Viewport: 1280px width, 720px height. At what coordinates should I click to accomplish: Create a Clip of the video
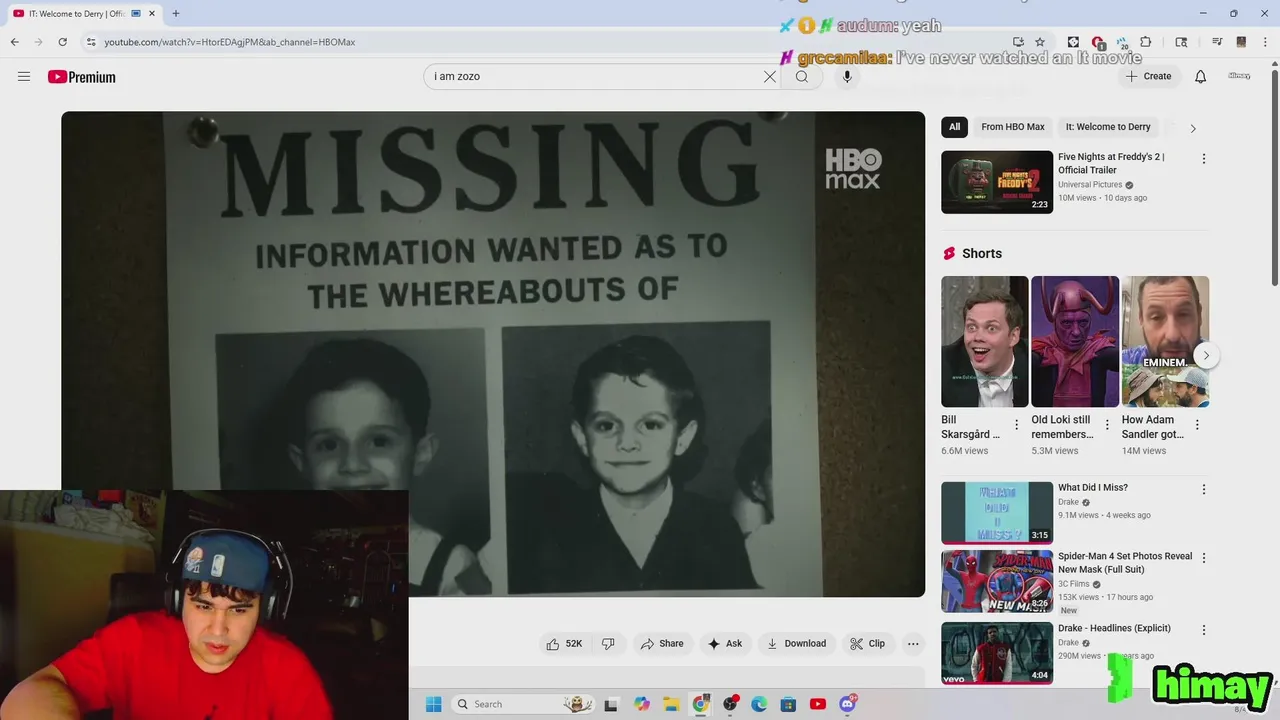point(867,644)
